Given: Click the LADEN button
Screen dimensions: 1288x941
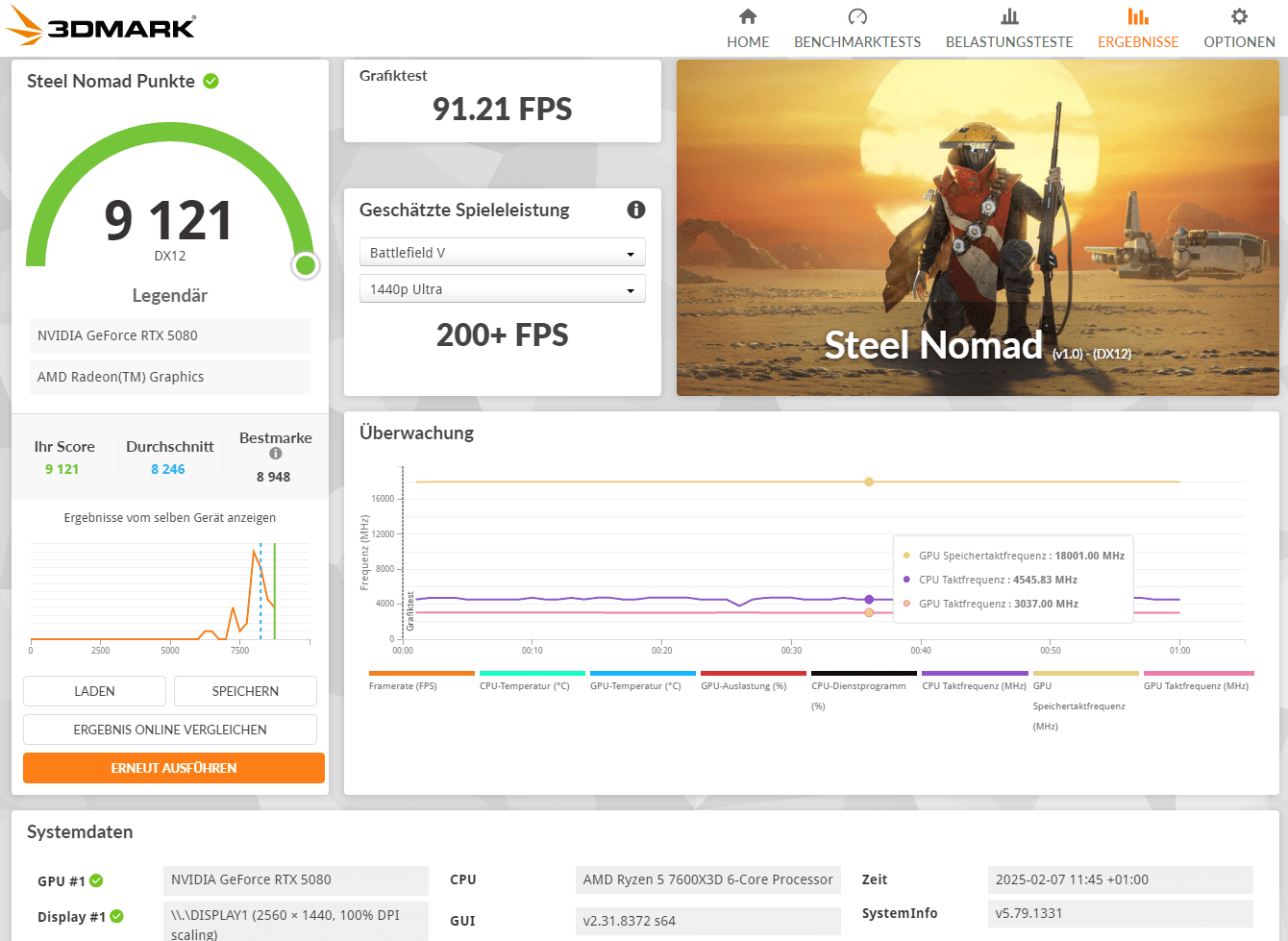Looking at the screenshot, I should [x=94, y=691].
